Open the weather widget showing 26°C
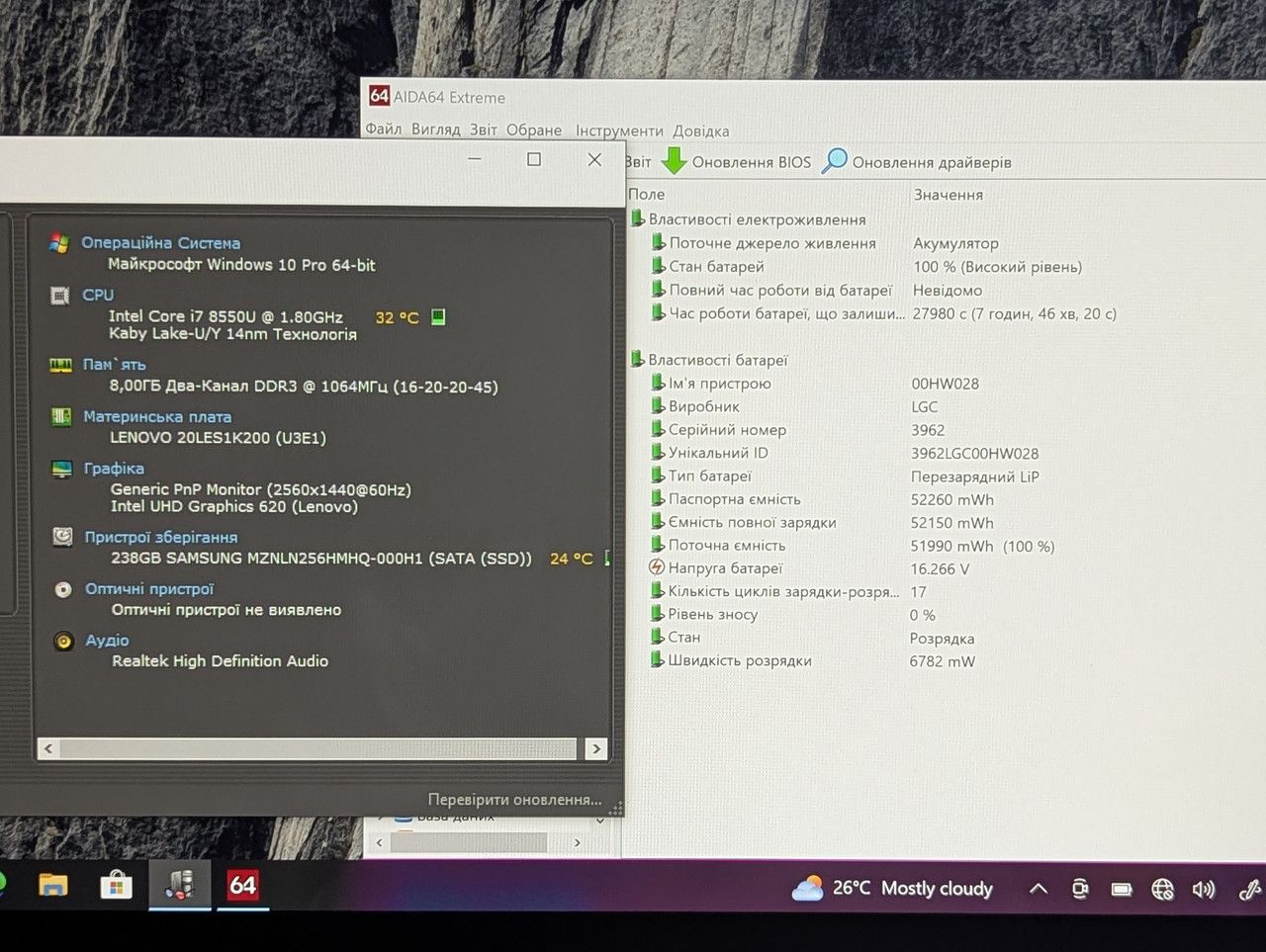Screen dimensions: 1266x952 click(x=892, y=888)
